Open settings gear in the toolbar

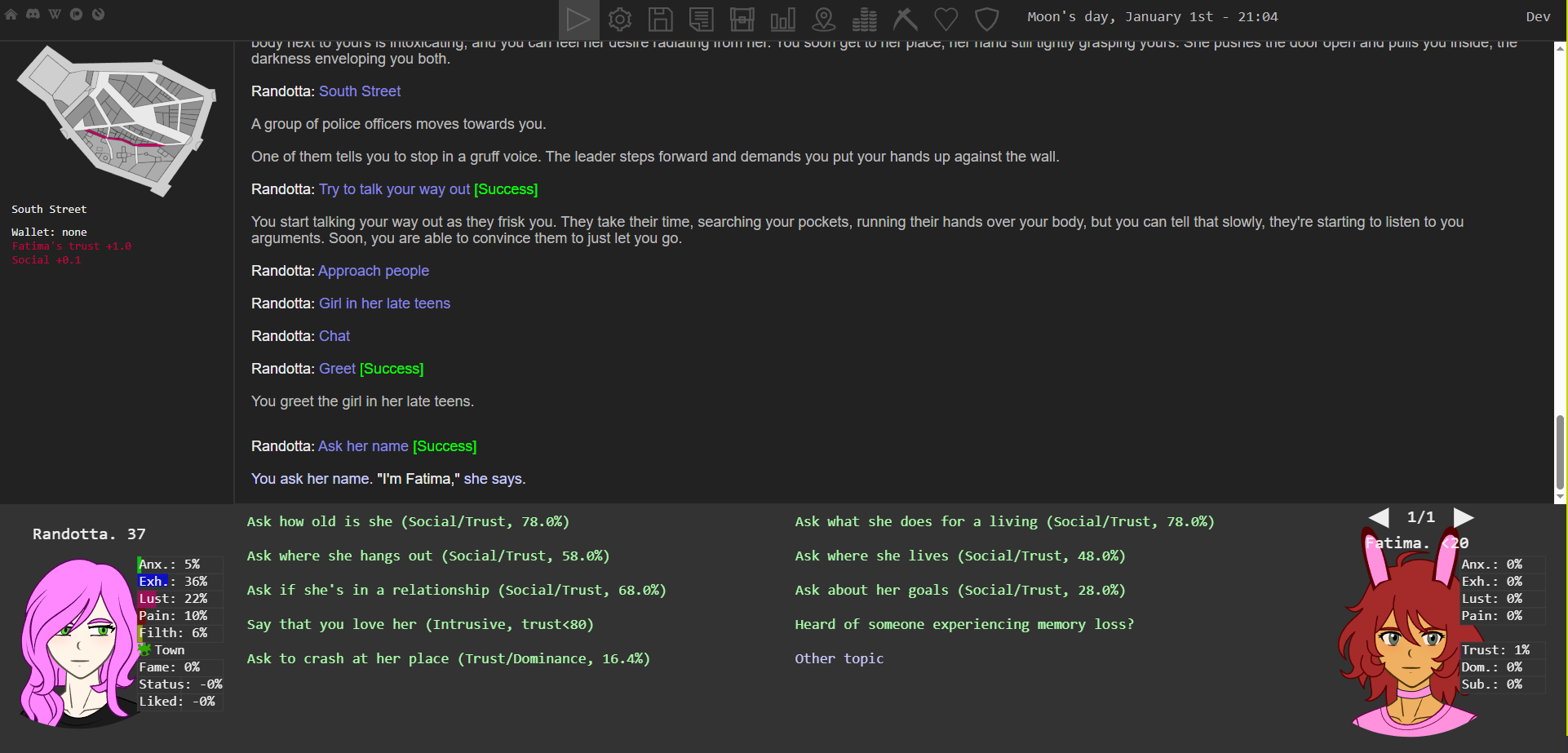[x=620, y=19]
